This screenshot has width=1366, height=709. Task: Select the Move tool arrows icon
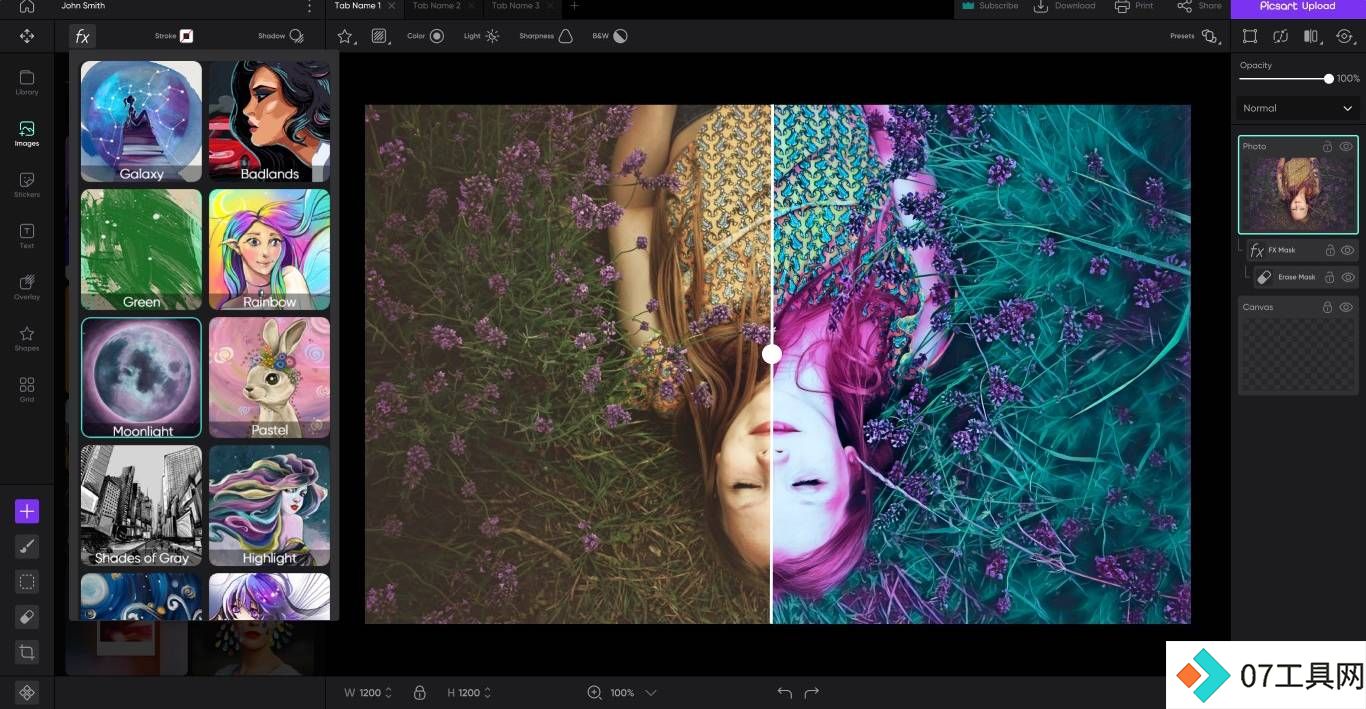click(x=27, y=36)
